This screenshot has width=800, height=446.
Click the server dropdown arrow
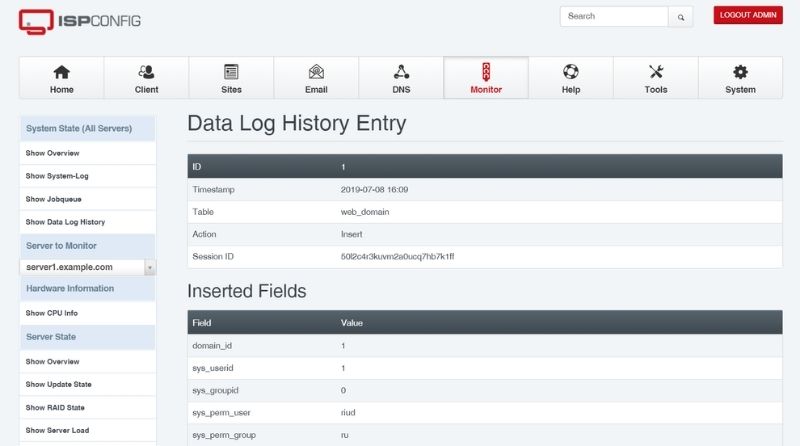click(150, 267)
